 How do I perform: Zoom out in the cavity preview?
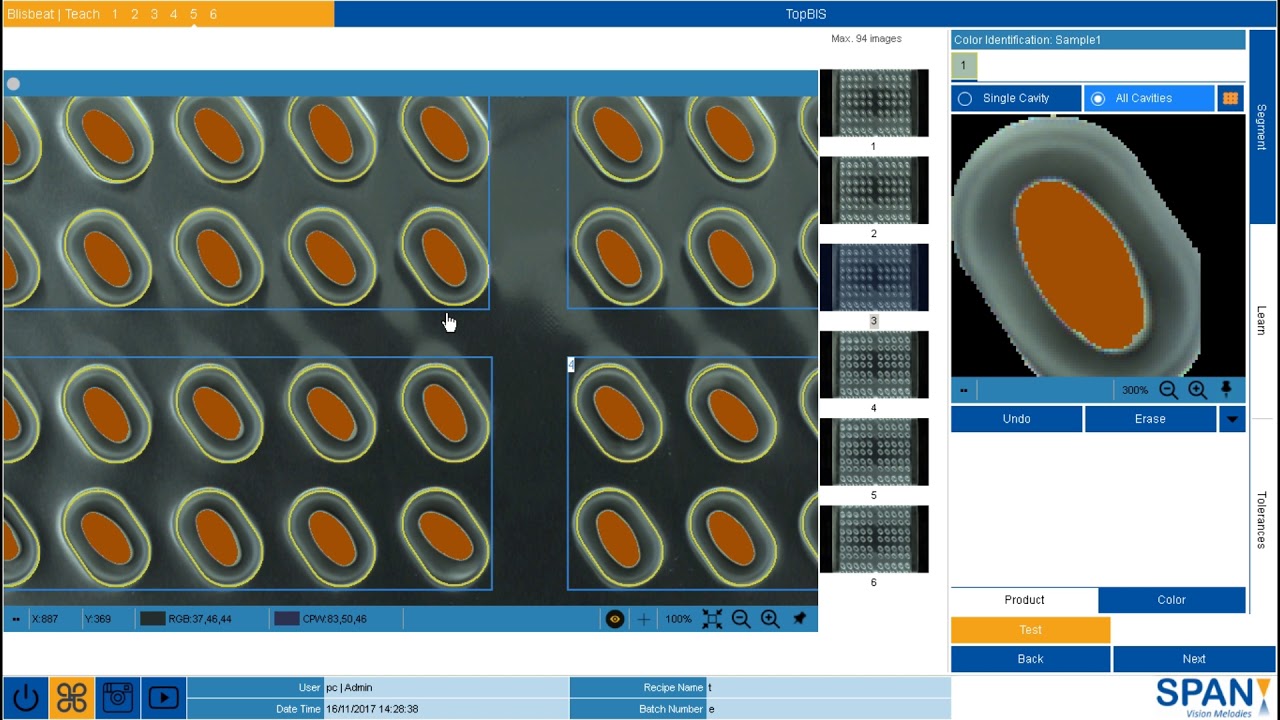[x=1168, y=390]
